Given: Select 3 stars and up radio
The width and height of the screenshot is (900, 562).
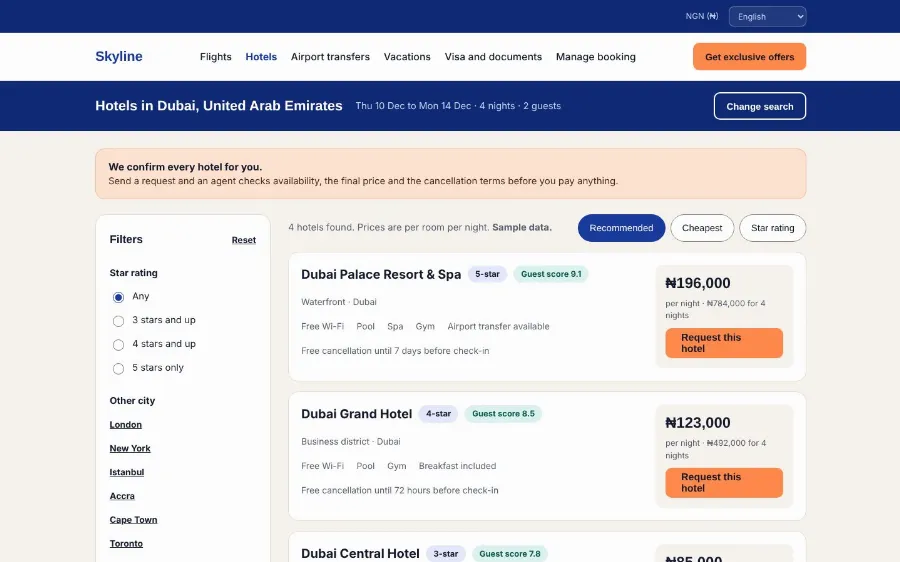Looking at the screenshot, I should 118,321.
